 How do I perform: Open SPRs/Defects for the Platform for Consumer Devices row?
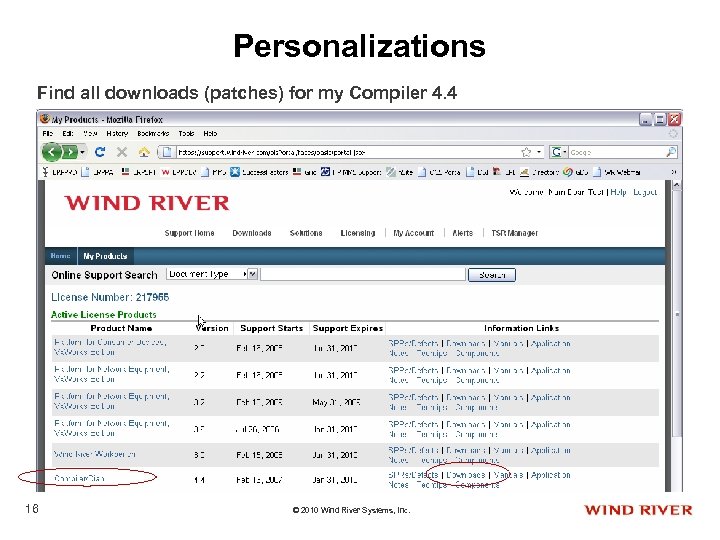(x=413, y=343)
